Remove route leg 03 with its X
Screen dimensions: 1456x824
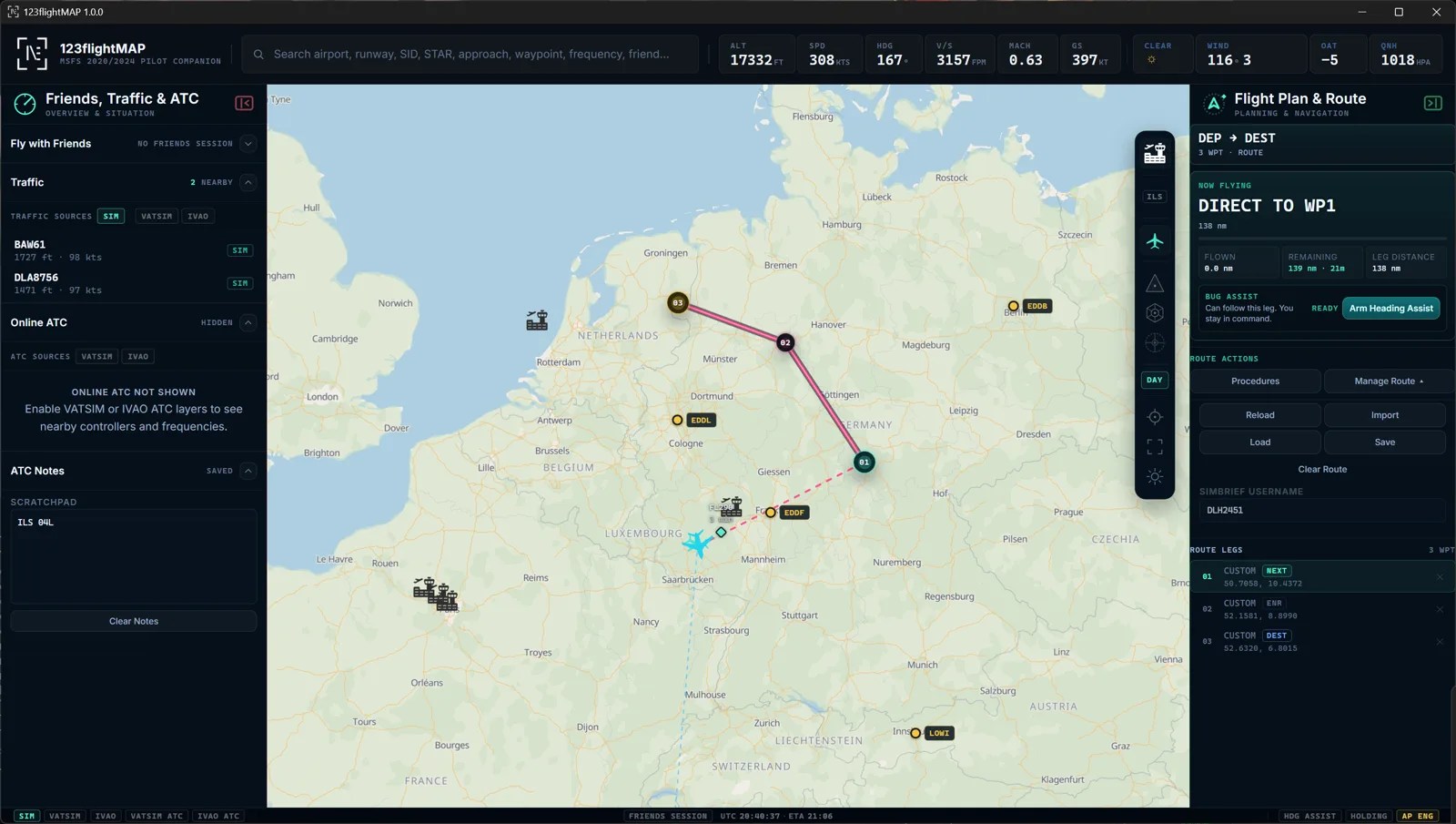1440,642
